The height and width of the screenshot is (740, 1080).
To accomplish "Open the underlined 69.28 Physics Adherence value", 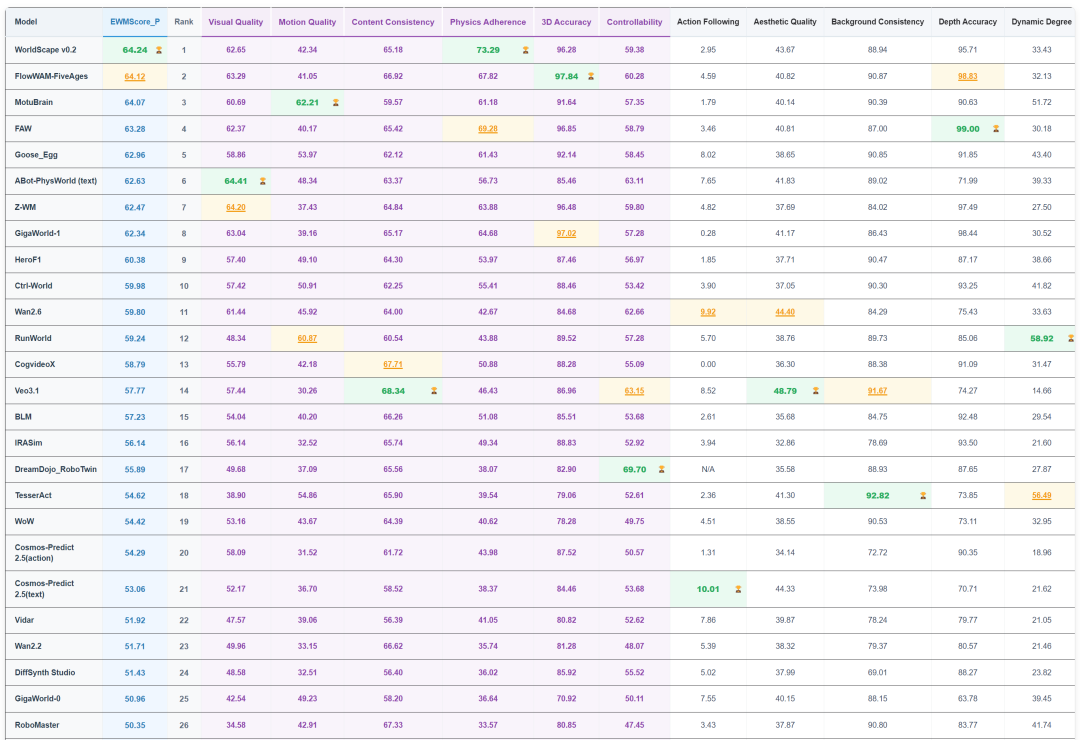I will (x=488, y=129).
